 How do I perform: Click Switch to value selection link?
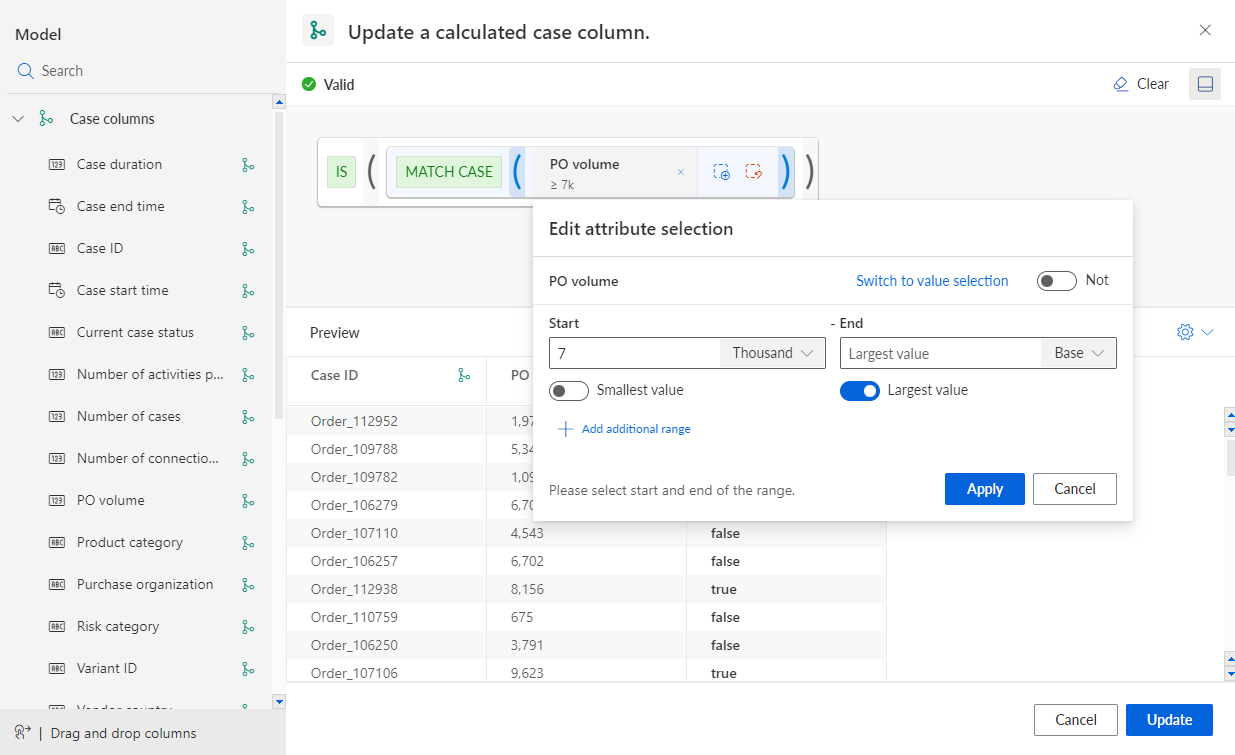point(932,281)
